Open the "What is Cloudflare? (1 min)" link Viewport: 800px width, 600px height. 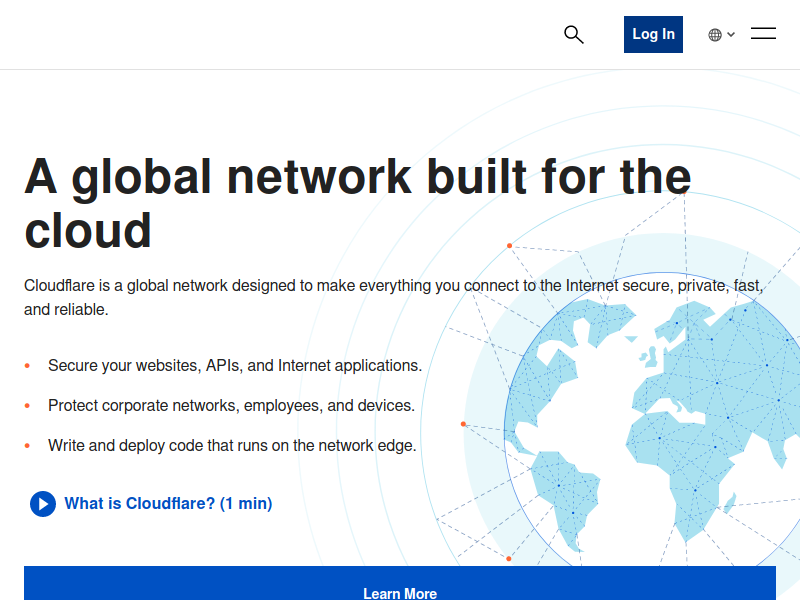[x=168, y=504]
